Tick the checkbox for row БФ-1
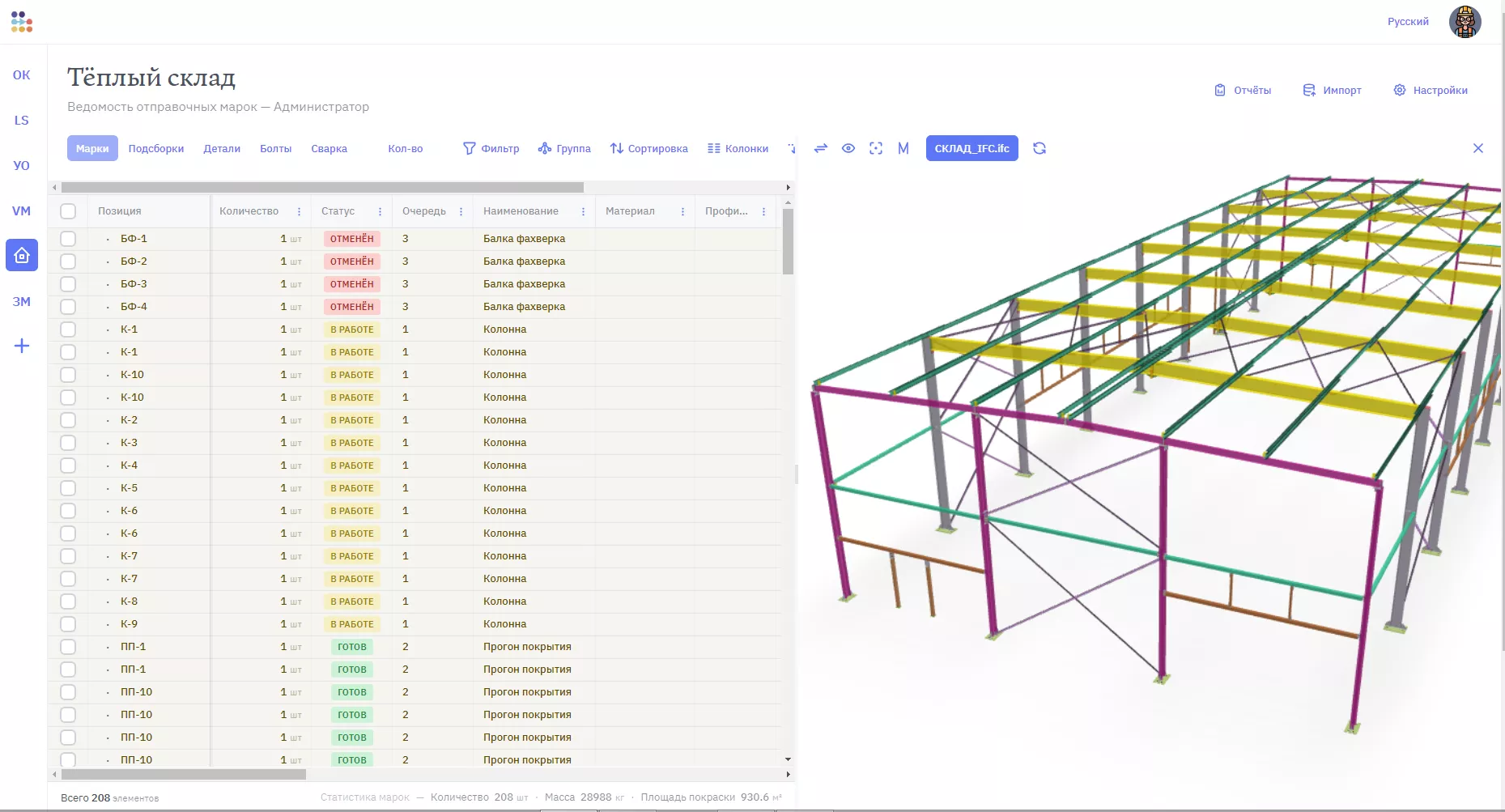1505x812 pixels. (x=68, y=239)
